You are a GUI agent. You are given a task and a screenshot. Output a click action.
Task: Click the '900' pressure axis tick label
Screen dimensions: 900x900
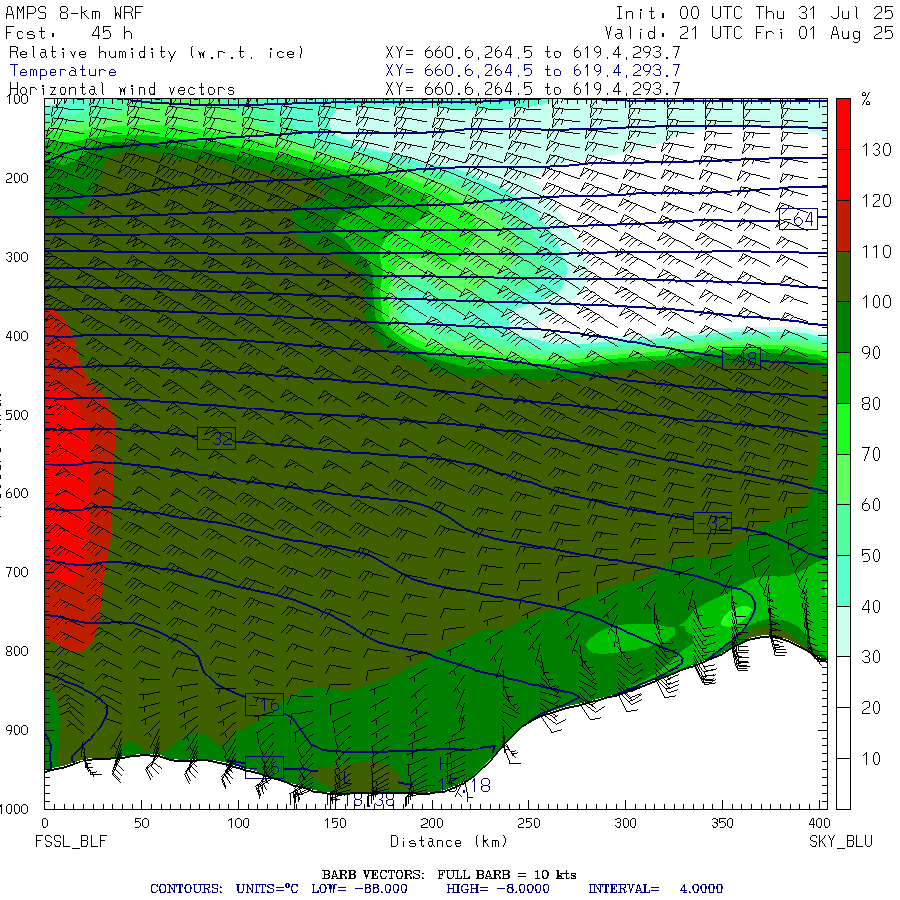pos(17,730)
